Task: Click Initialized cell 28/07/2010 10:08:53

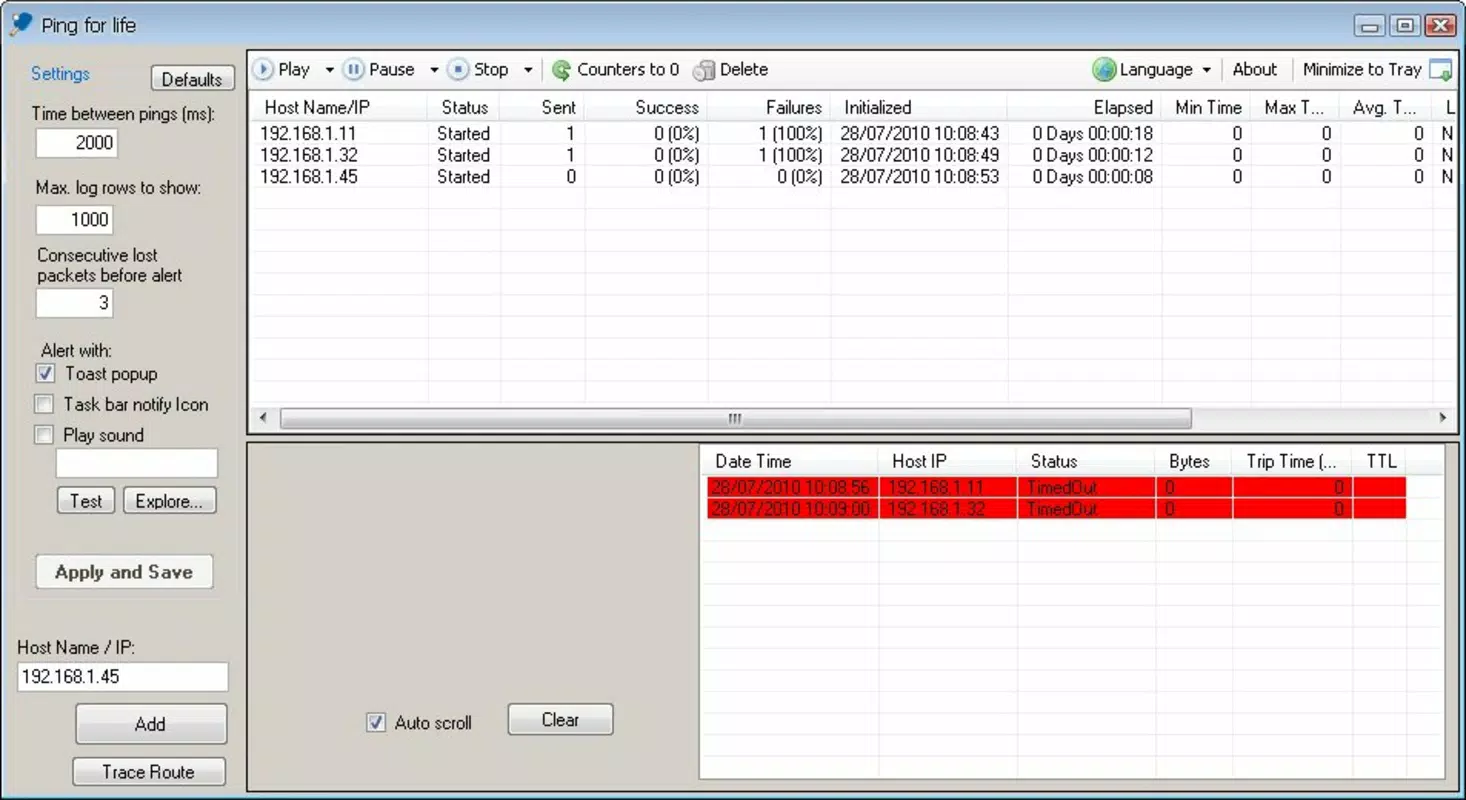Action: coord(919,177)
